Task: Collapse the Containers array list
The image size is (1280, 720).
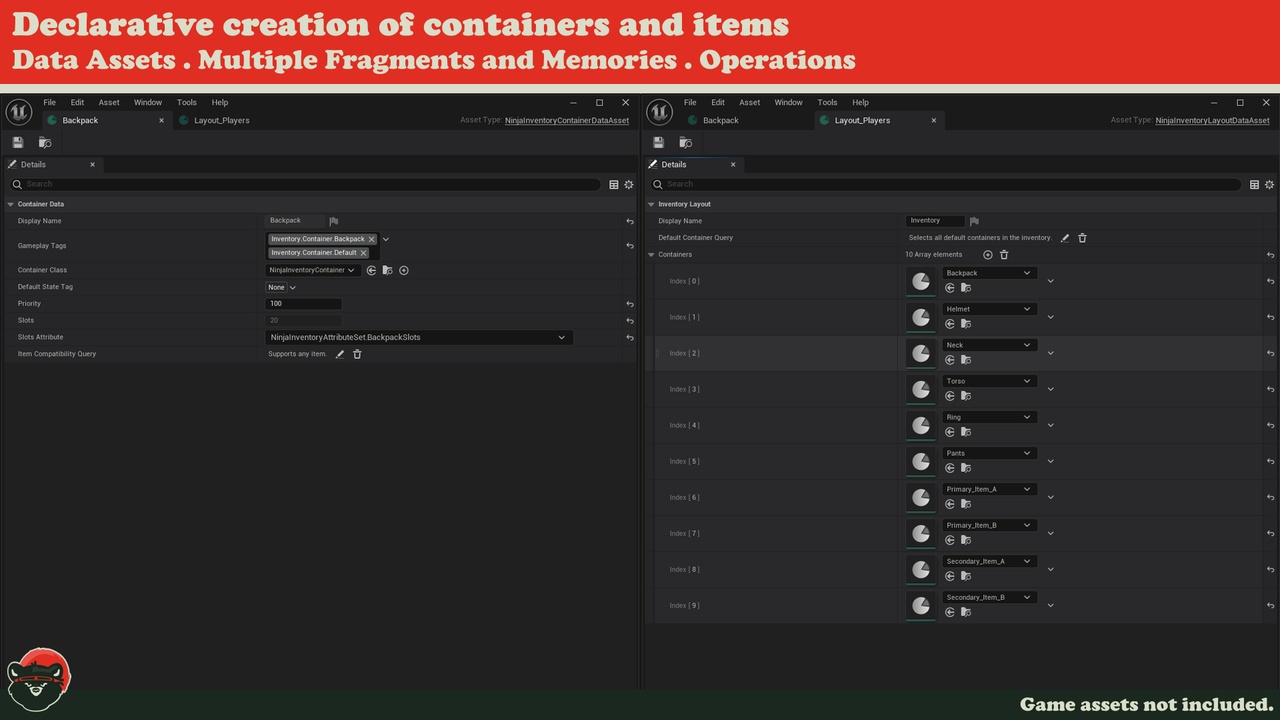Action: click(651, 255)
